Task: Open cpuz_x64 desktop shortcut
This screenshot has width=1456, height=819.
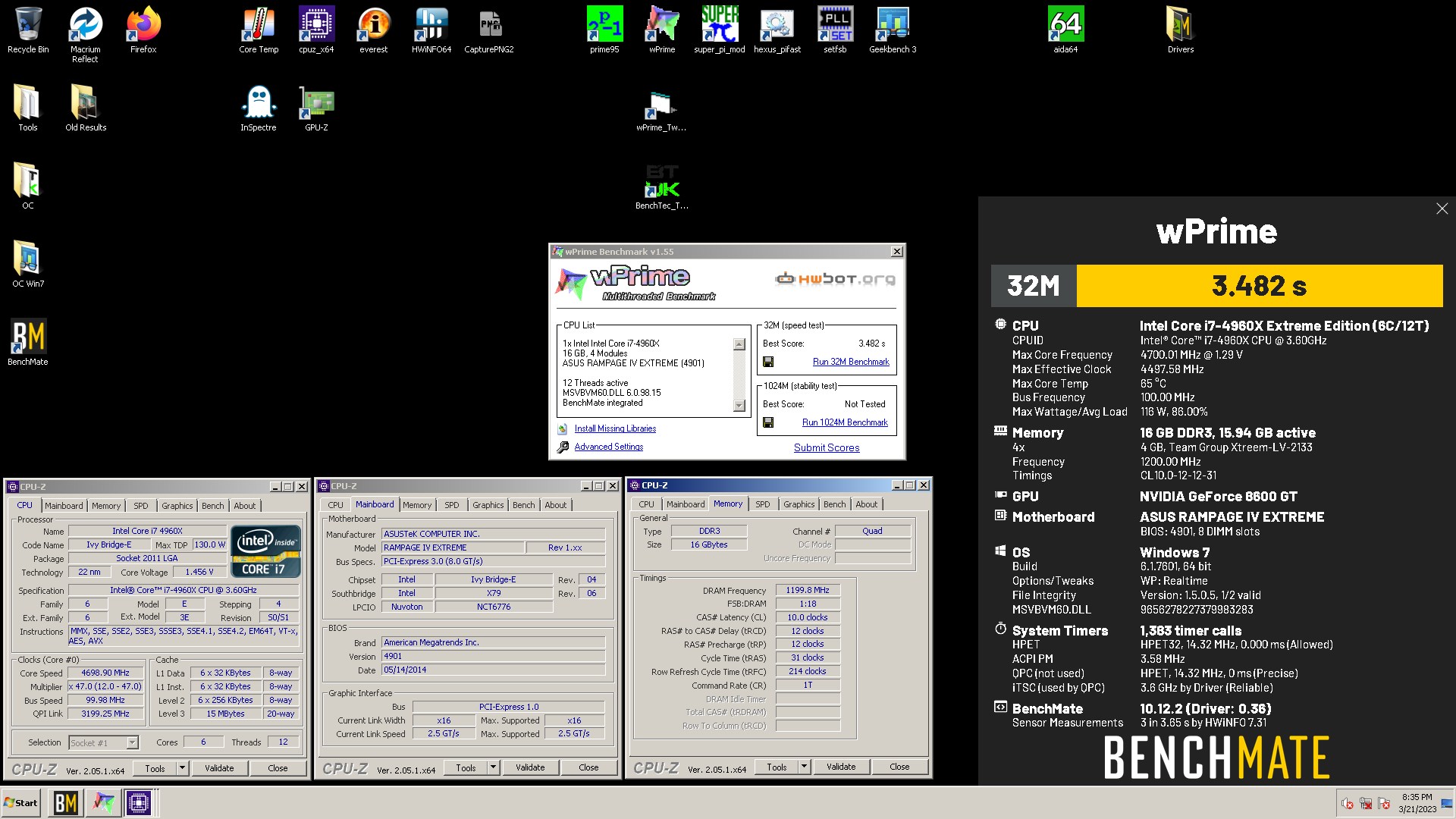Action: pos(316,30)
